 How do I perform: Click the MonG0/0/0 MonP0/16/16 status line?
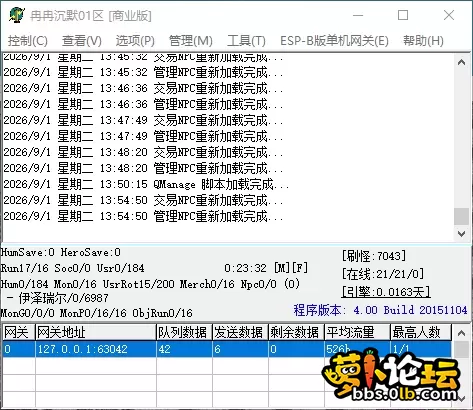97,313
